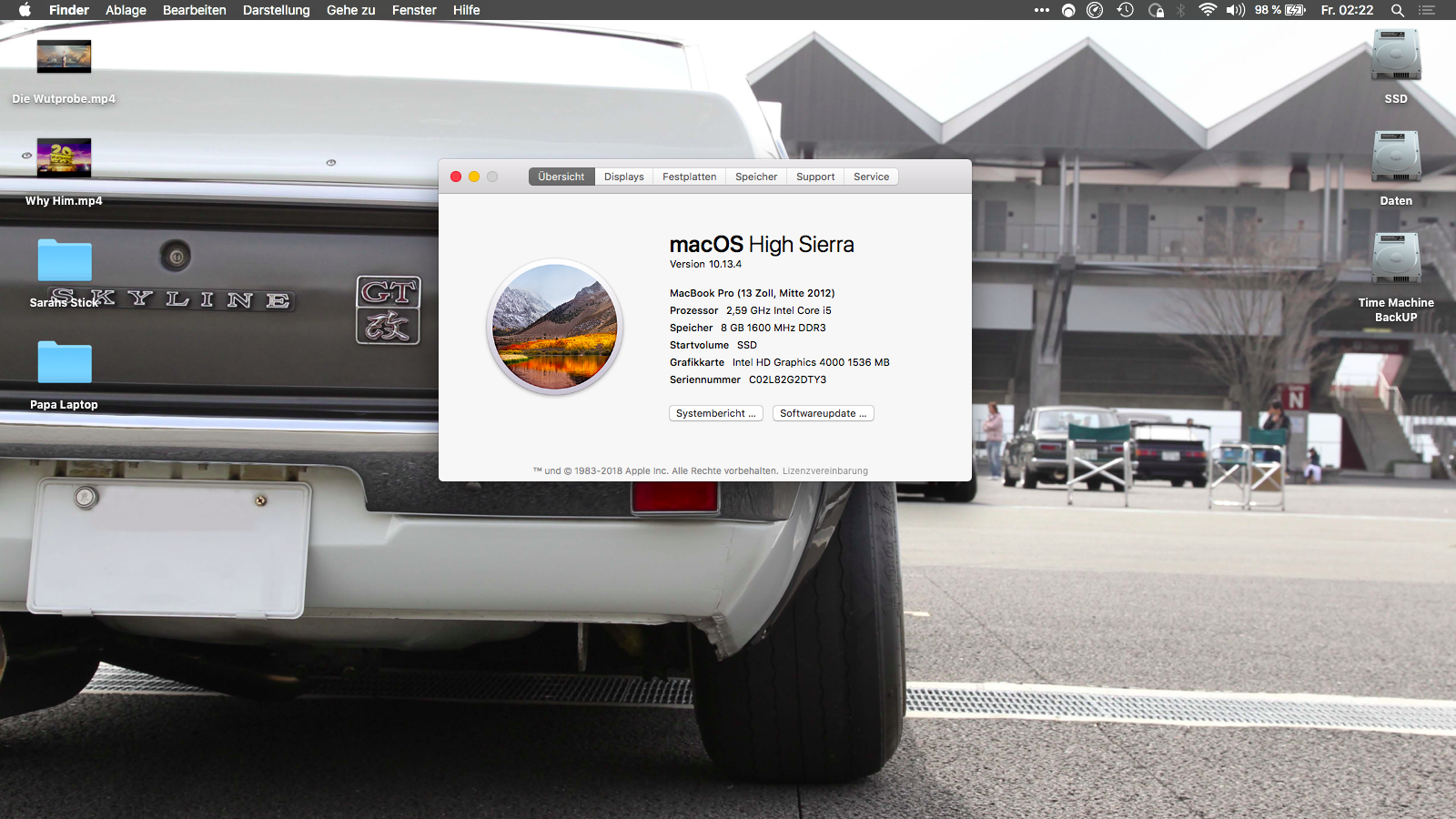Screen dimensions: 1456x819
Task: Open the Hilfe menu
Action: tap(467, 10)
